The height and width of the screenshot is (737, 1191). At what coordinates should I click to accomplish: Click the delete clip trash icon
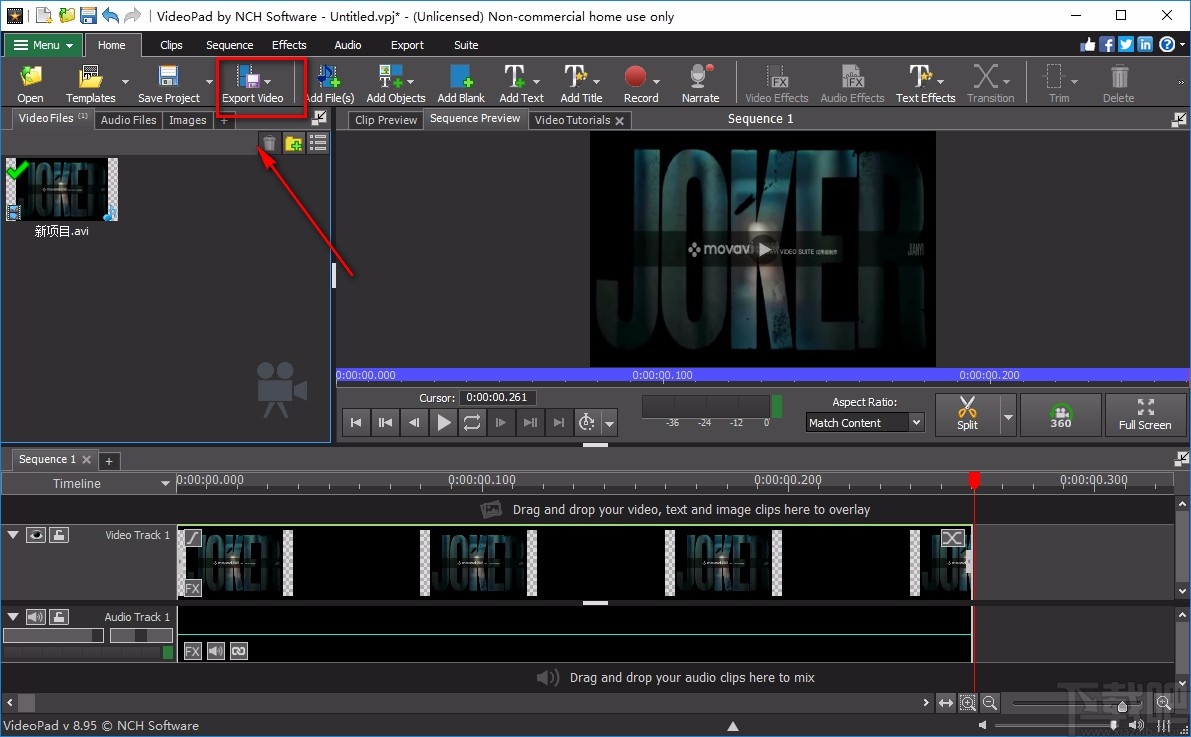click(269, 143)
